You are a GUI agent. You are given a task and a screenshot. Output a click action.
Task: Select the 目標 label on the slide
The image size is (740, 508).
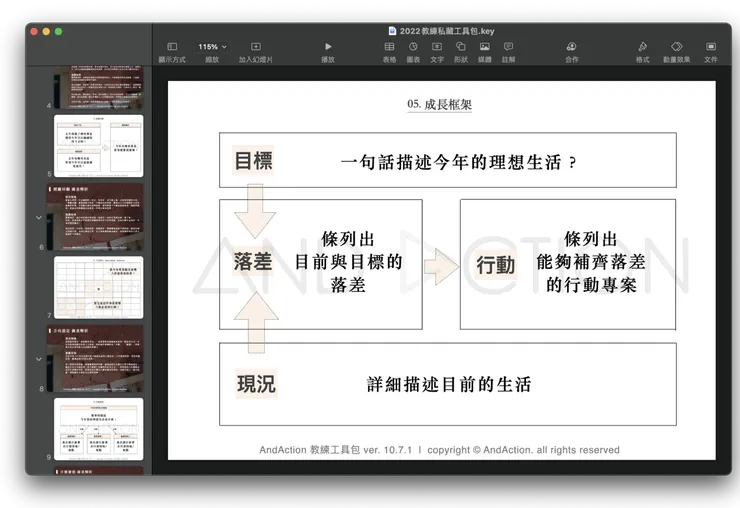pos(253,161)
